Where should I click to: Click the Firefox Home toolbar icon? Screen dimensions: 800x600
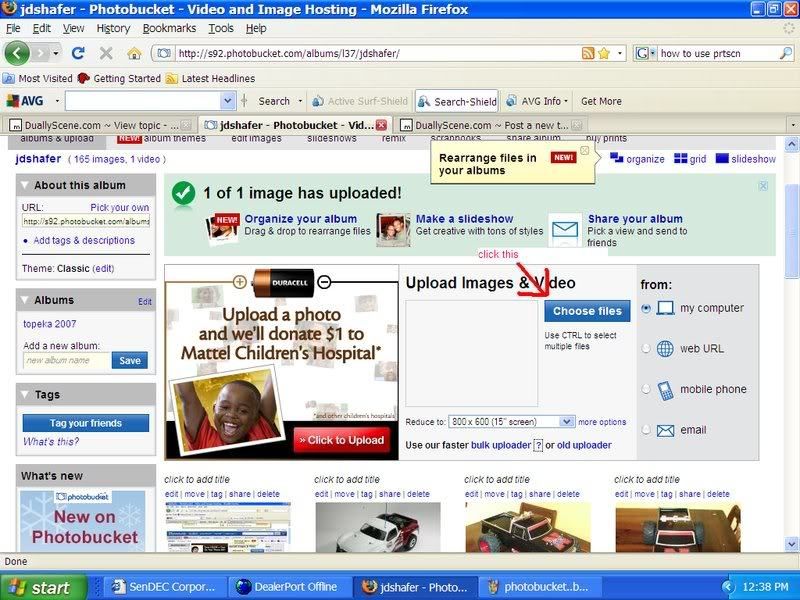[x=134, y=53]
